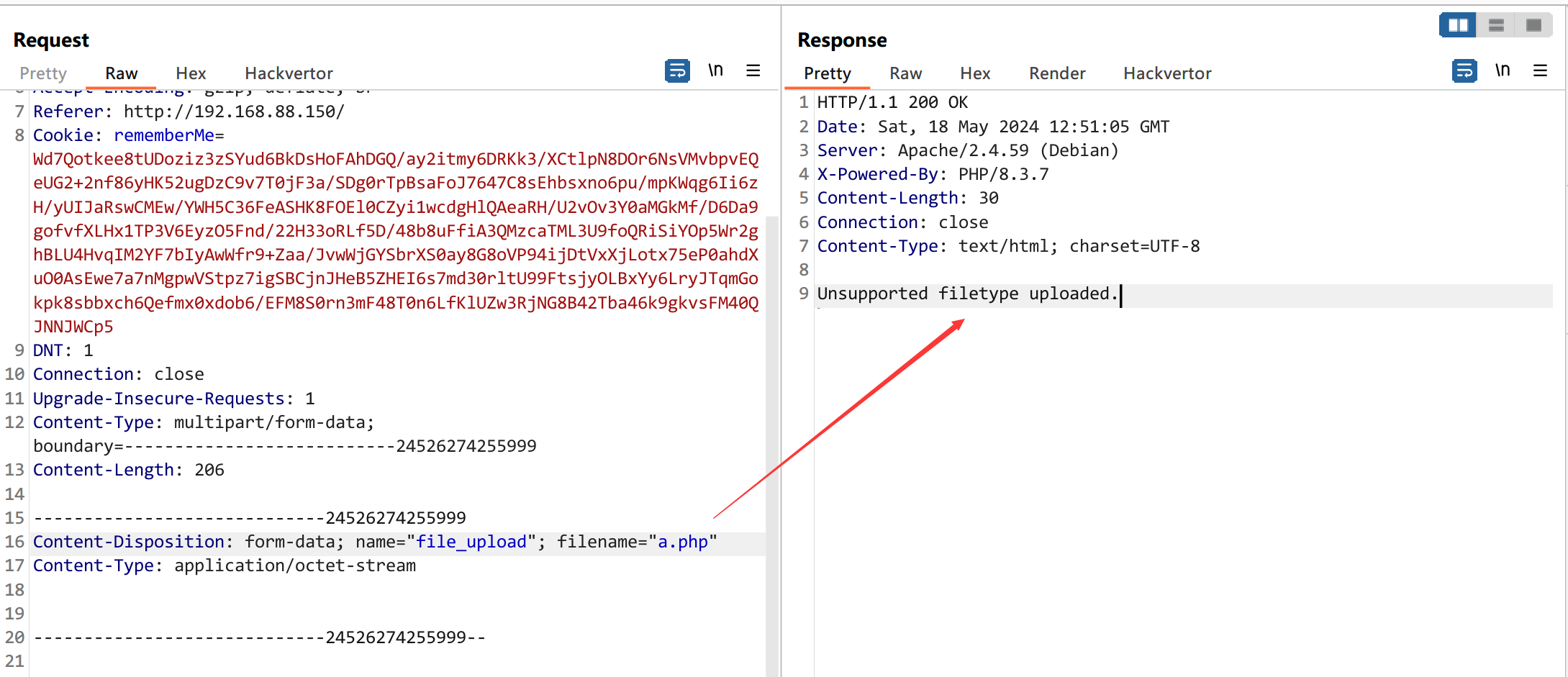Toggle word wrap icon in Request panel

click(x=676, y=71)
